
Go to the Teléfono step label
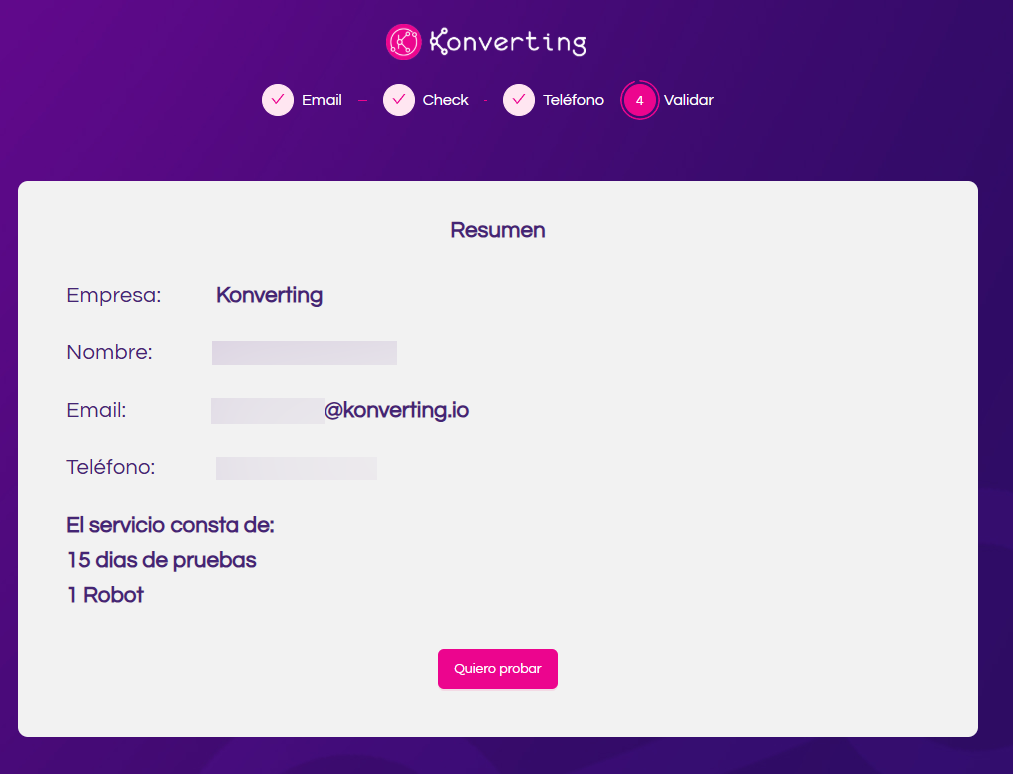(573, 100)
